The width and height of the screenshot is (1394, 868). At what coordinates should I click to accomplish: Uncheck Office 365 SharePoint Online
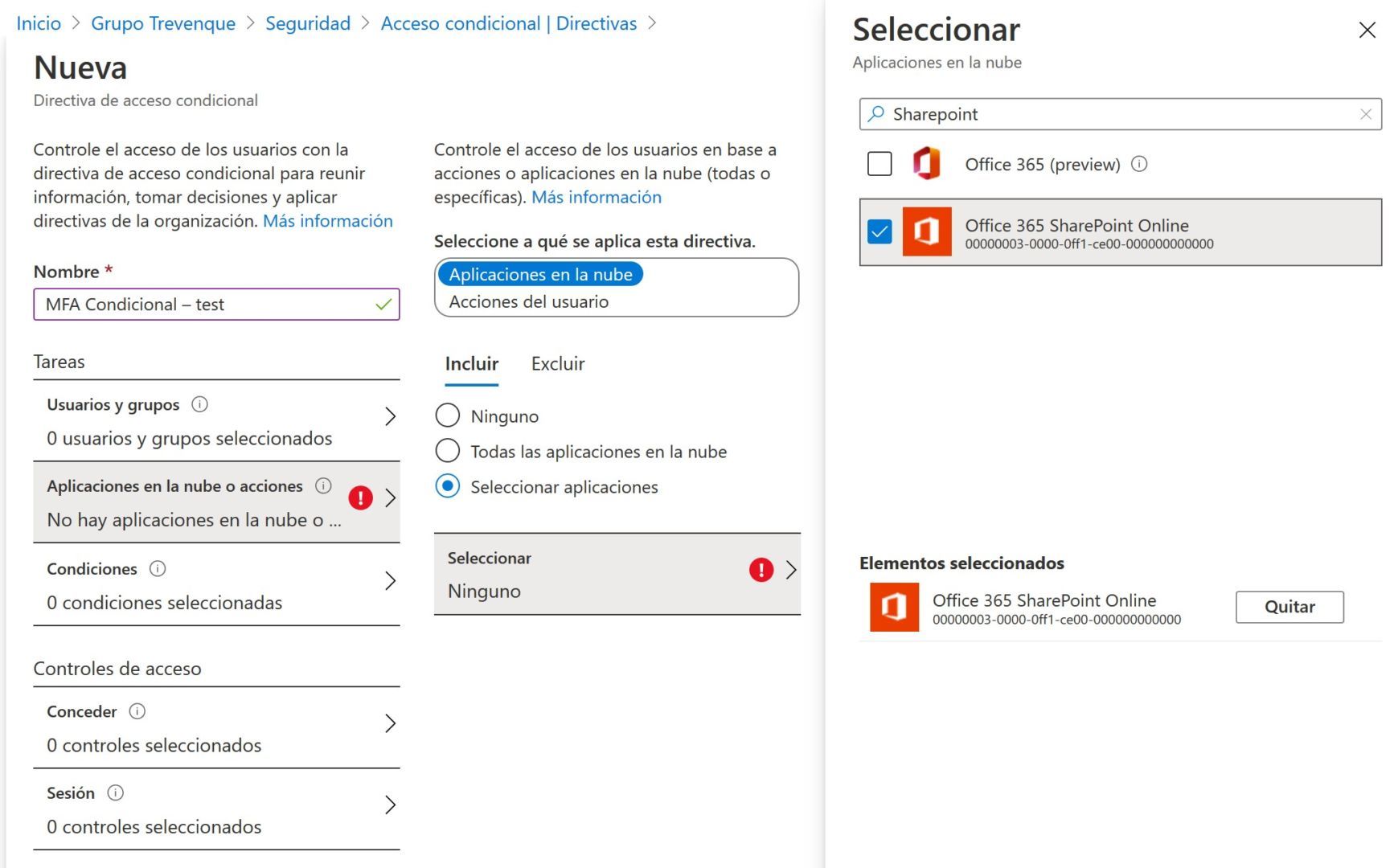[879, 232]
